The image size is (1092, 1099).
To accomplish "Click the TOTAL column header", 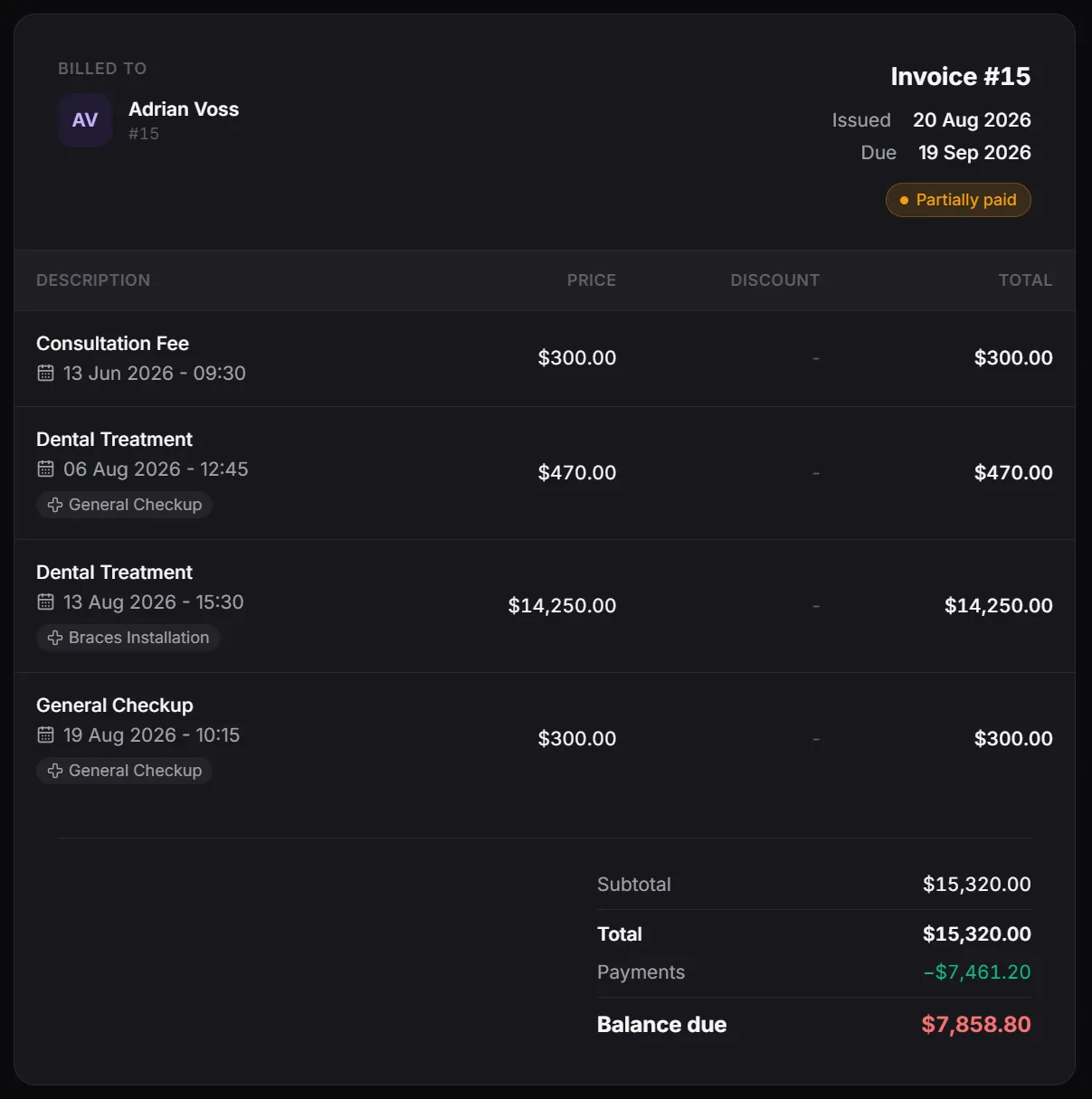I will 1026,280.
